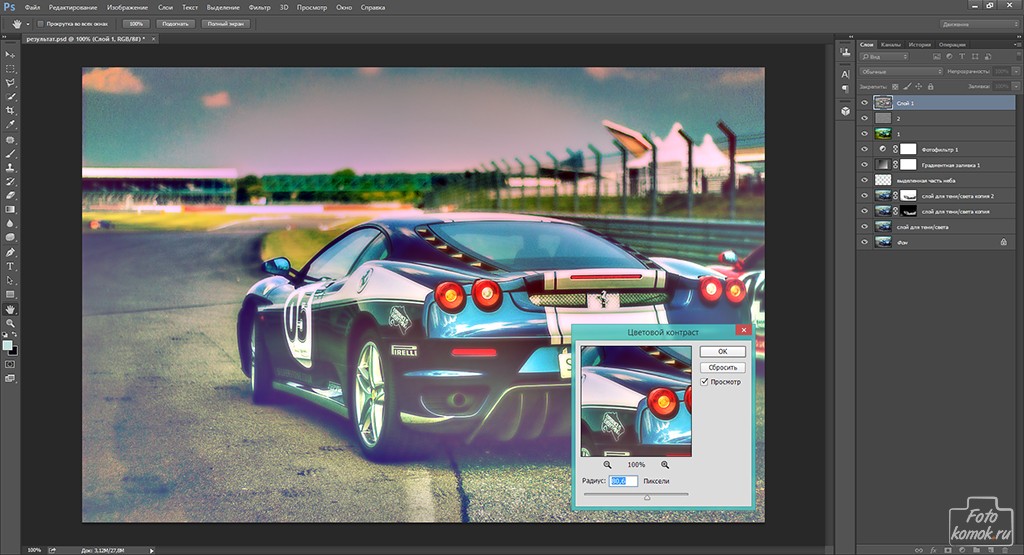Select the Eraser tool
The image size is (1024, 555).
[10, 195]
